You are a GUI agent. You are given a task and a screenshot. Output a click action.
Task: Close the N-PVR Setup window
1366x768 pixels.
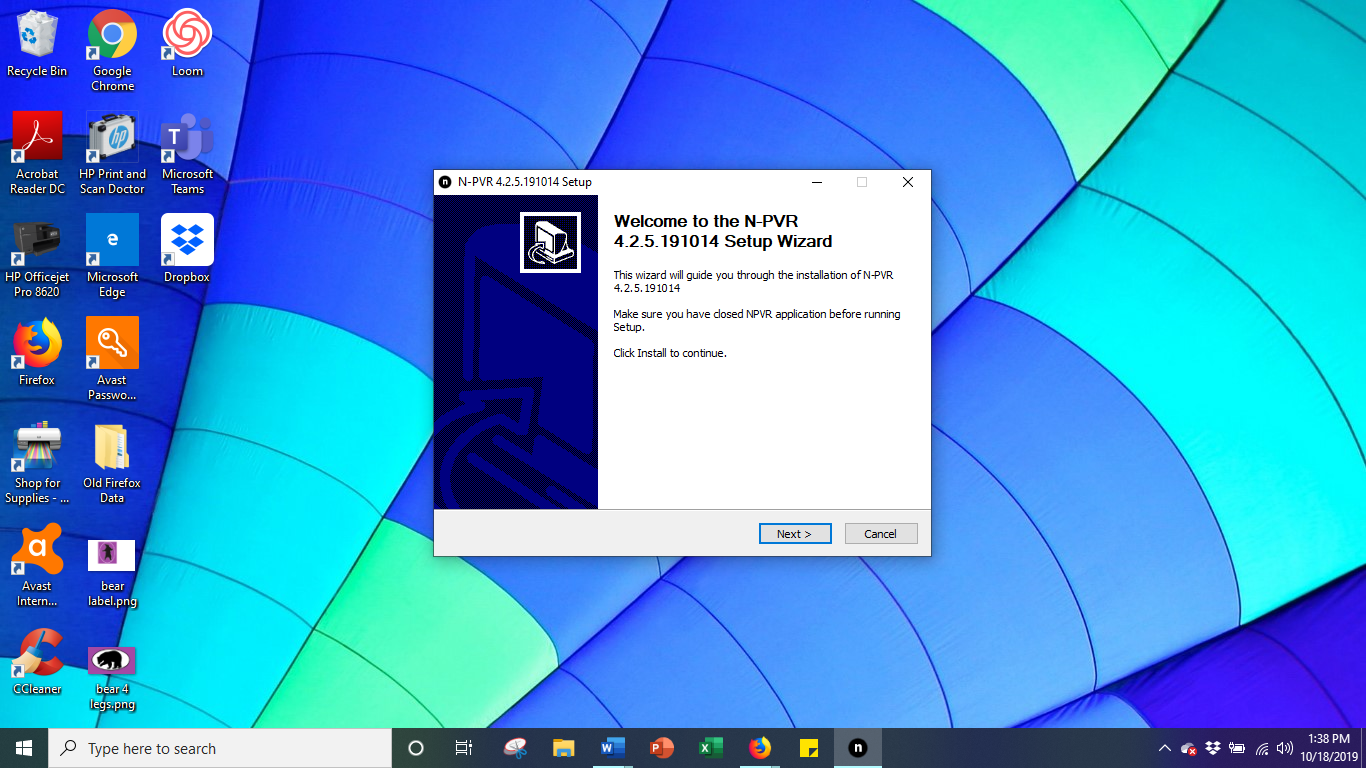point(907,182)
